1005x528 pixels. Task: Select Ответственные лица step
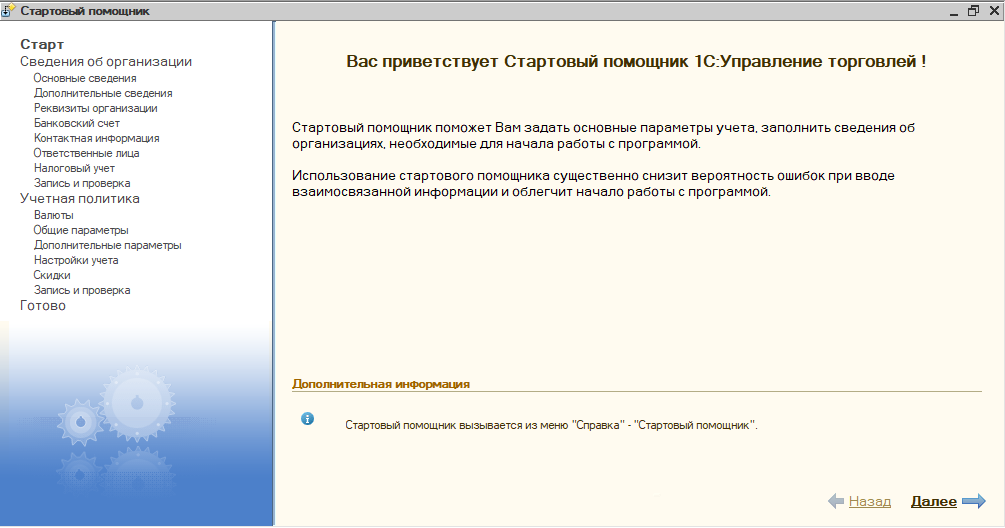pos(86,153)
